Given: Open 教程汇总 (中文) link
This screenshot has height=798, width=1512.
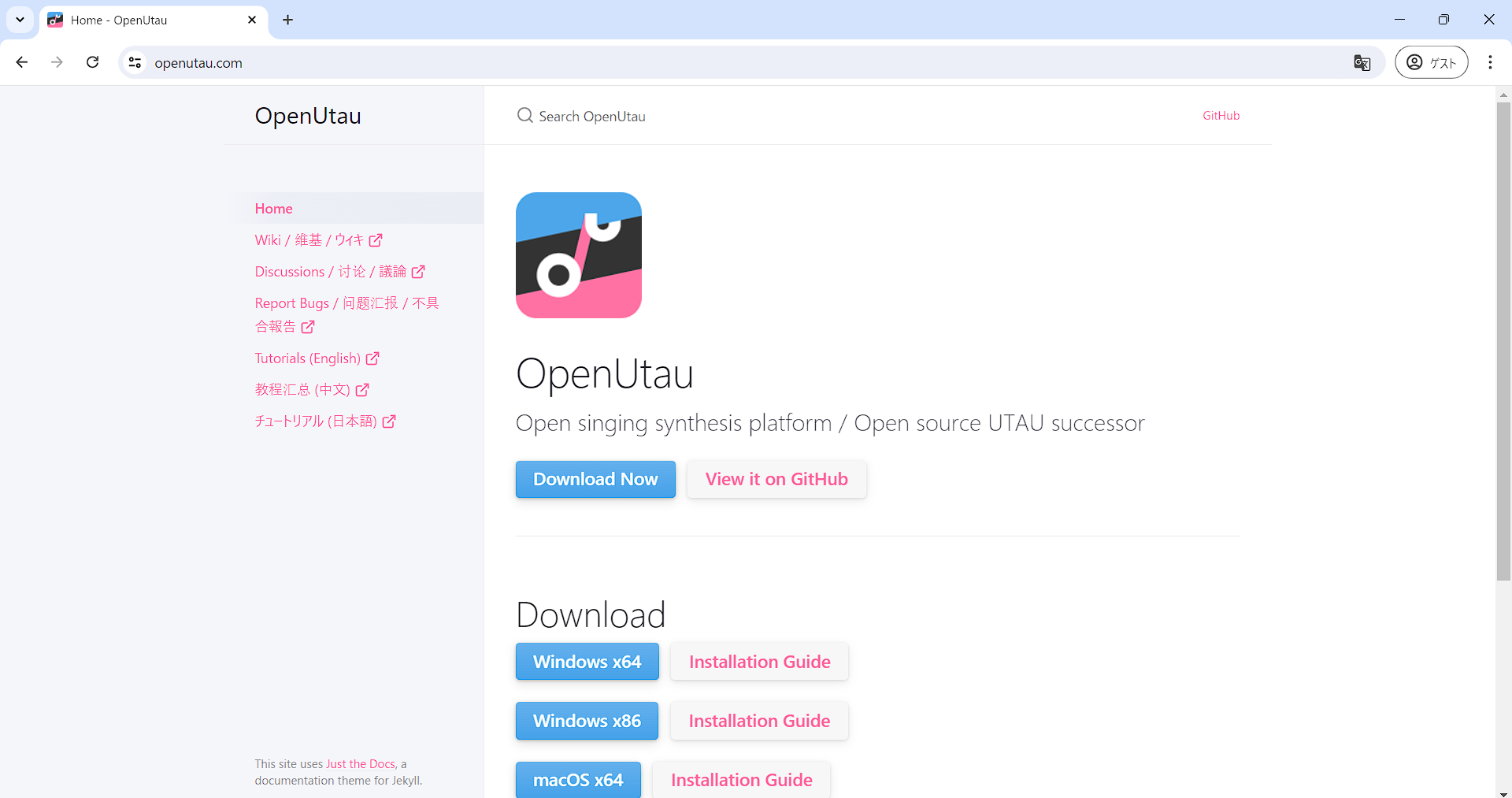Looking at the screenshot, I should (x=311, y=390).
